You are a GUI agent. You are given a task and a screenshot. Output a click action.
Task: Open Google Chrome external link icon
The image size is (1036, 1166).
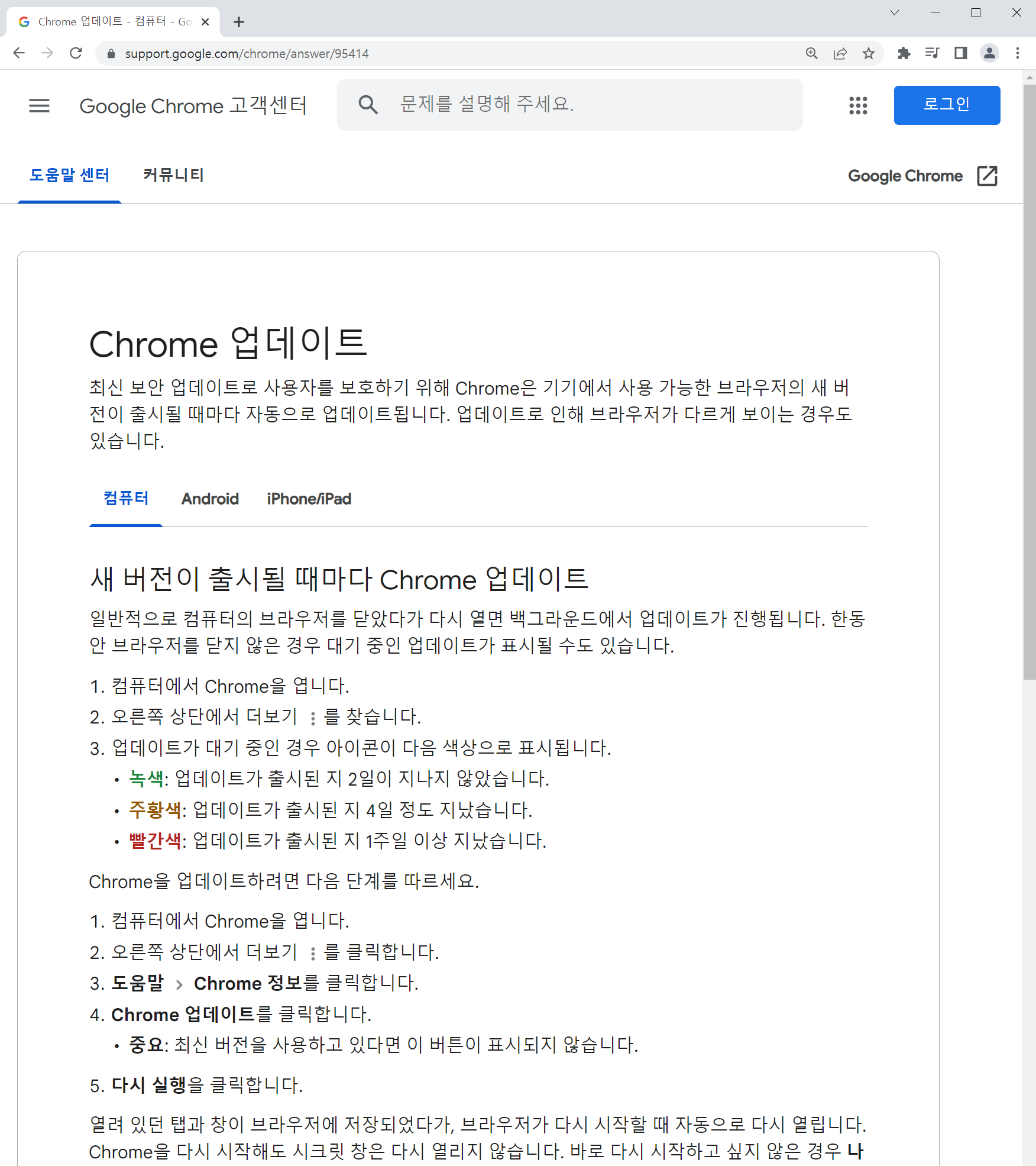pyautogui.click(x=988, y=176)
